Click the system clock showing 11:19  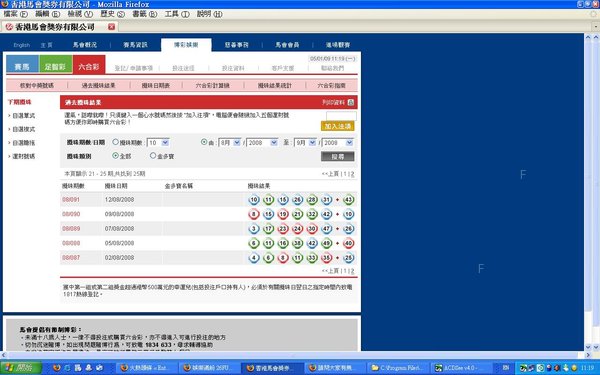(587, 368)
